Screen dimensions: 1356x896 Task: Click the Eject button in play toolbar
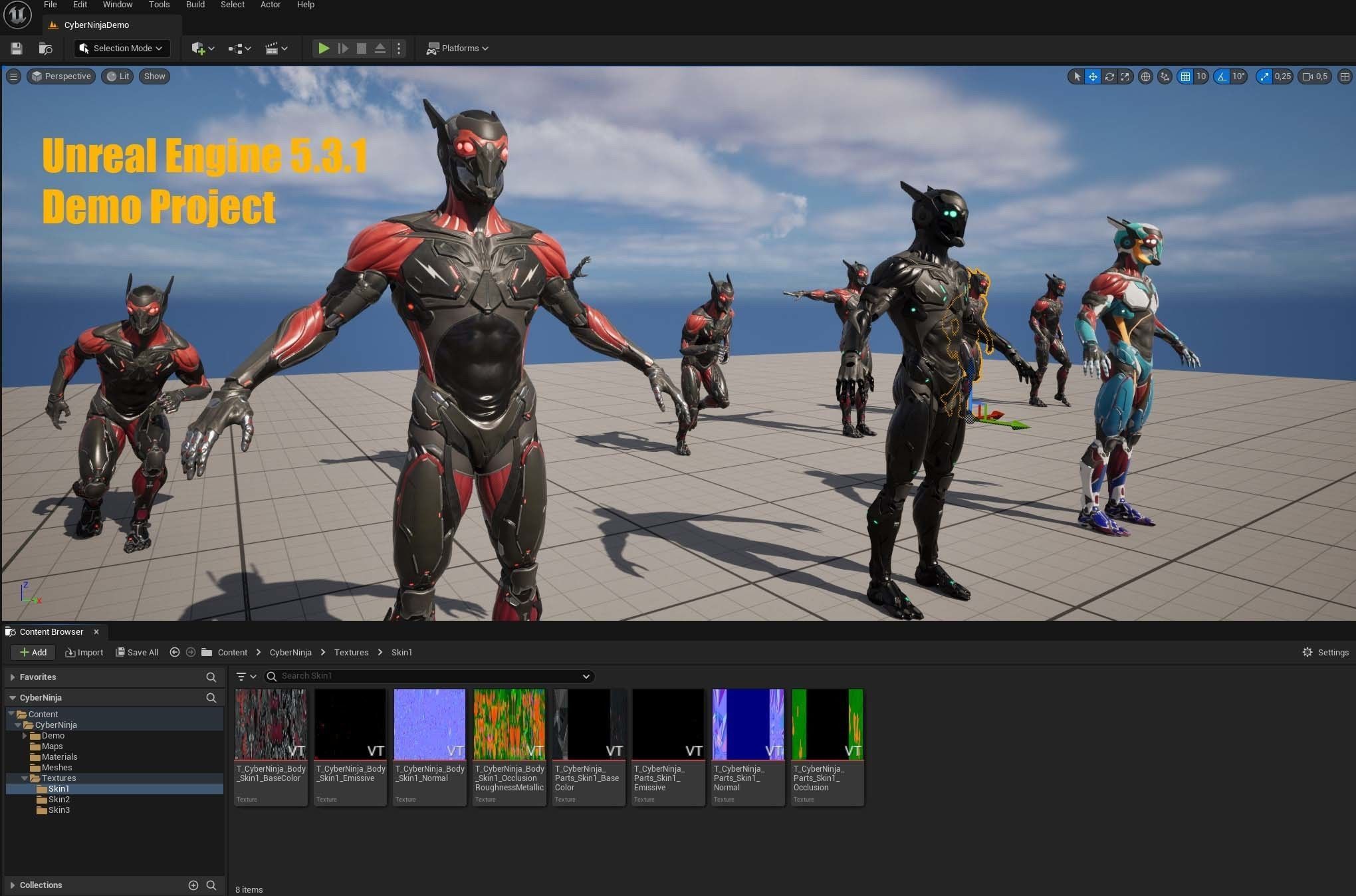point(380,48)
